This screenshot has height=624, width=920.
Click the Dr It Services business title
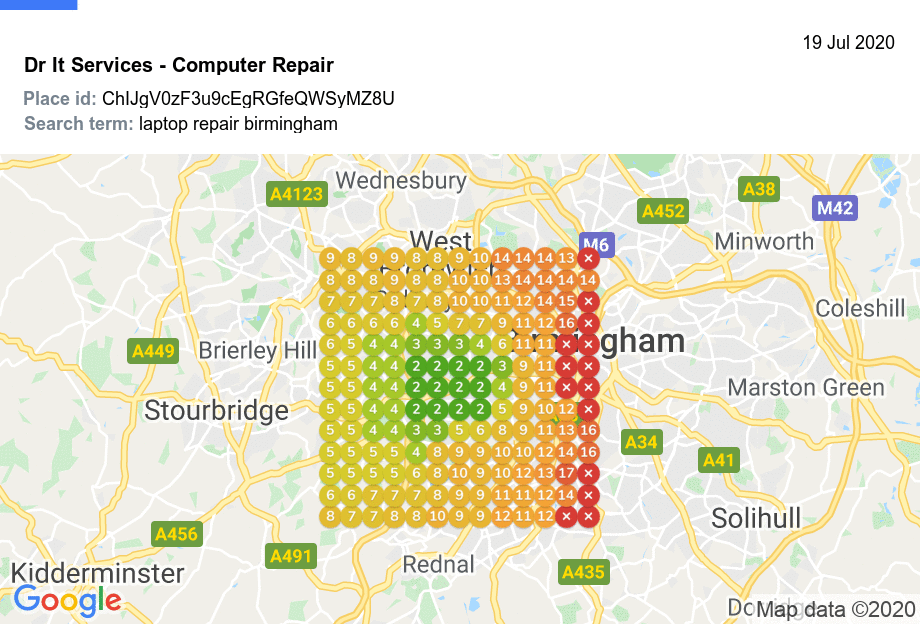coord(179,66)
